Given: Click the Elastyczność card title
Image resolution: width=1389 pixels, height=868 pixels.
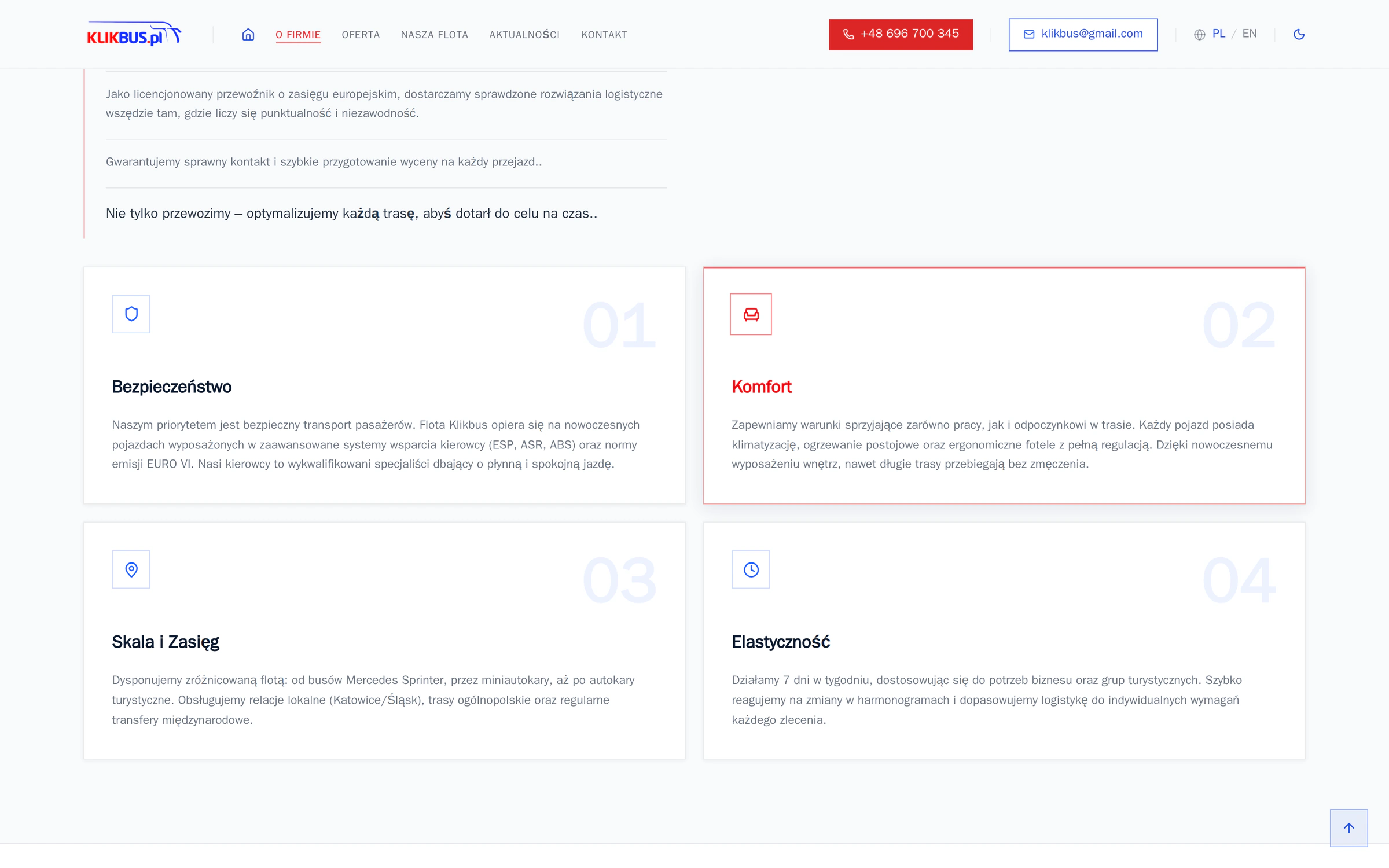Looking at the screenshot, I should (781, 642).
